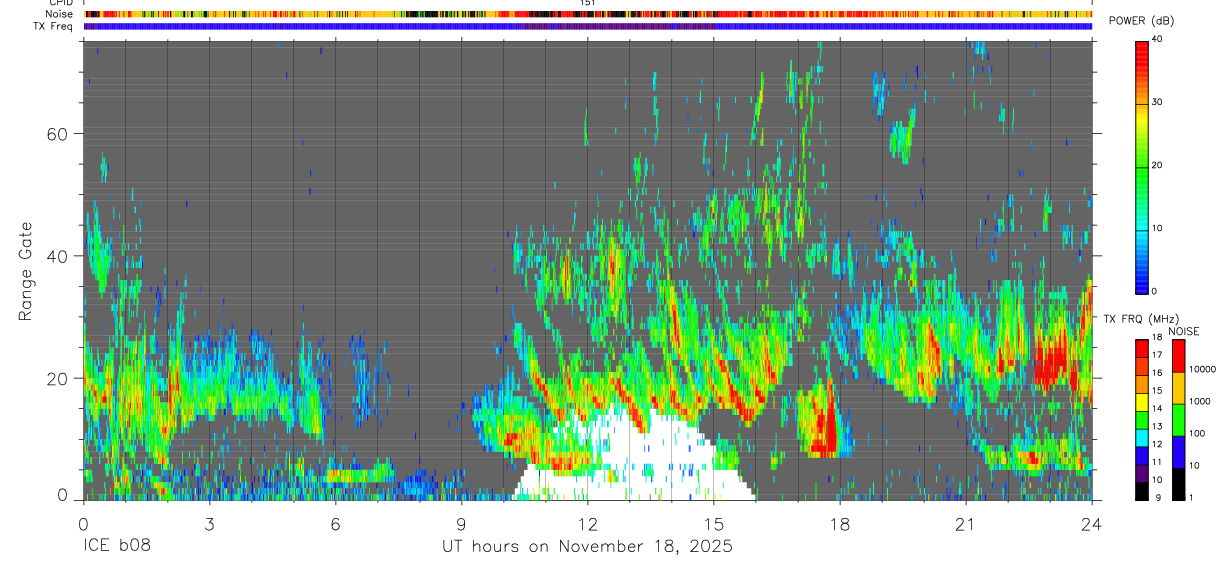
Task: Click the x-axis tick label 3
Action: (209, 524)
